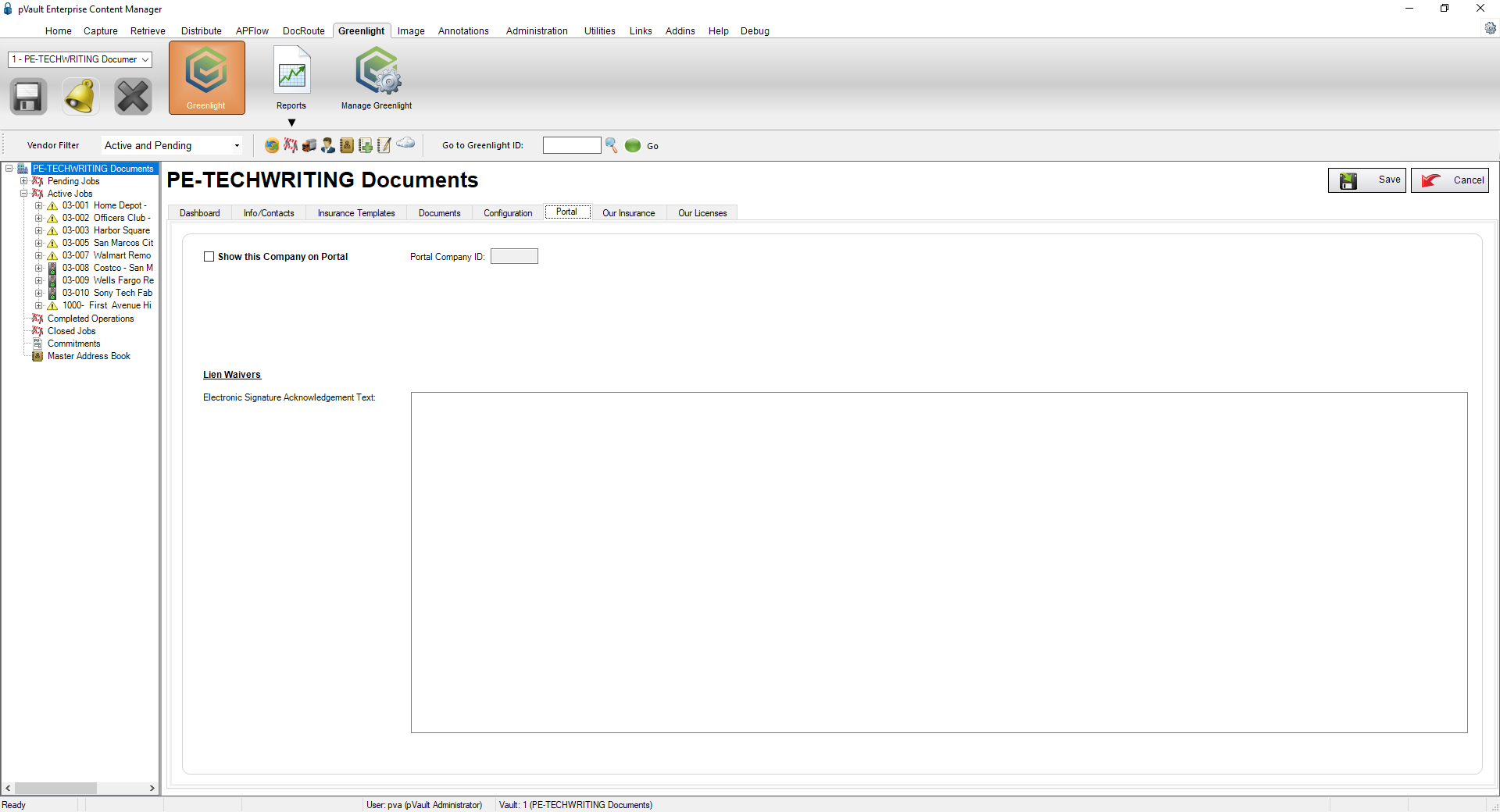
Task: Click the gray X delete icon in the ribbon
Action: pyautogui.click(x=133, y=97)
